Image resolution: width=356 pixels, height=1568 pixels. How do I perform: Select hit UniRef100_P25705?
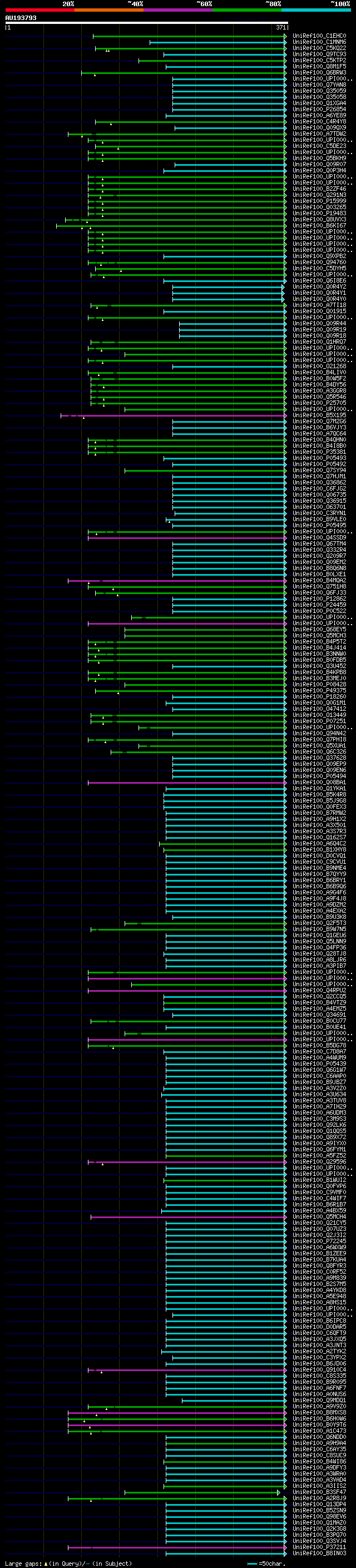click(x=319, y=403)
